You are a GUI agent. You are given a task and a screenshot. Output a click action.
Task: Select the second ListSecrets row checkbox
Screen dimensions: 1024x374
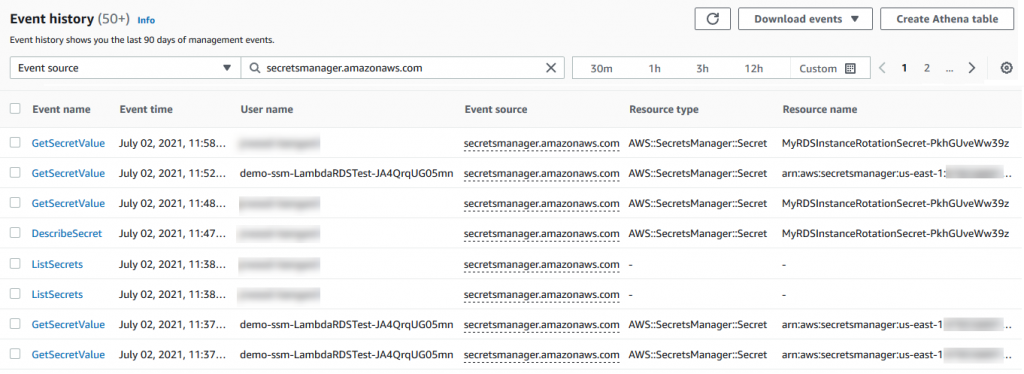(x=15, y=294)
